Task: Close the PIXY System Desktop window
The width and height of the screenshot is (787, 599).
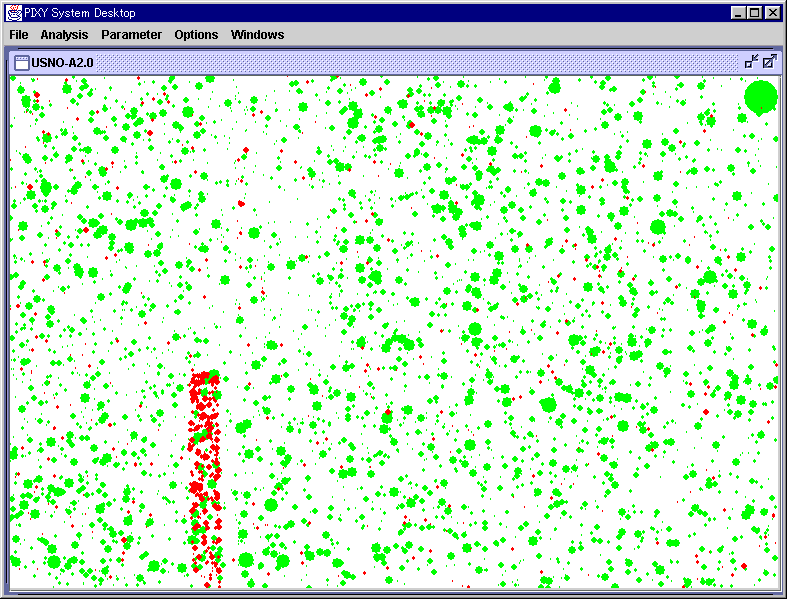Action: tap(772, 13)
